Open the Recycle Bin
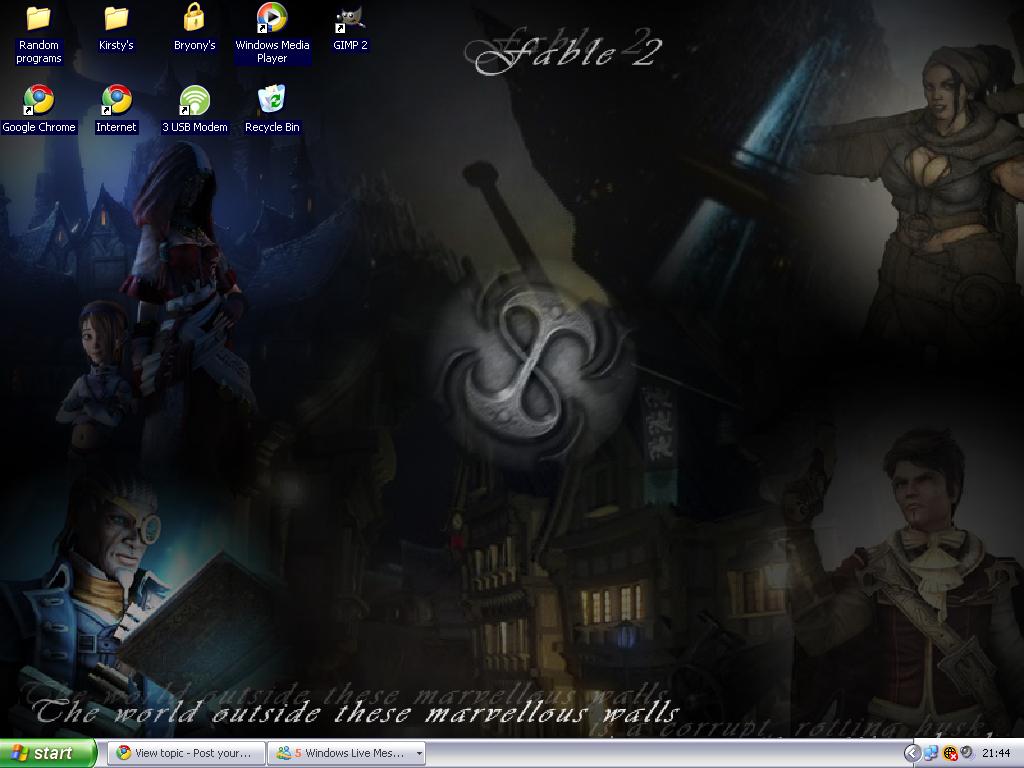 (272, 100)
